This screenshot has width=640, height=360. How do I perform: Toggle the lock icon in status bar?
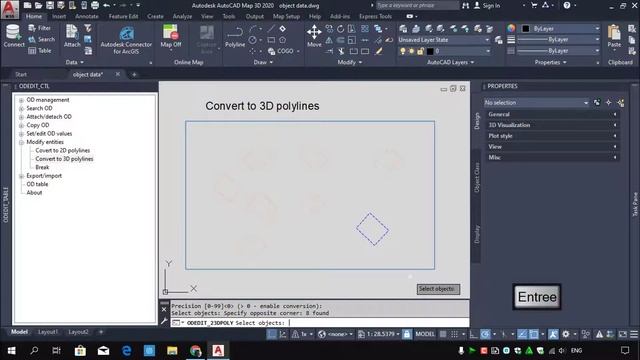(407, 334)
